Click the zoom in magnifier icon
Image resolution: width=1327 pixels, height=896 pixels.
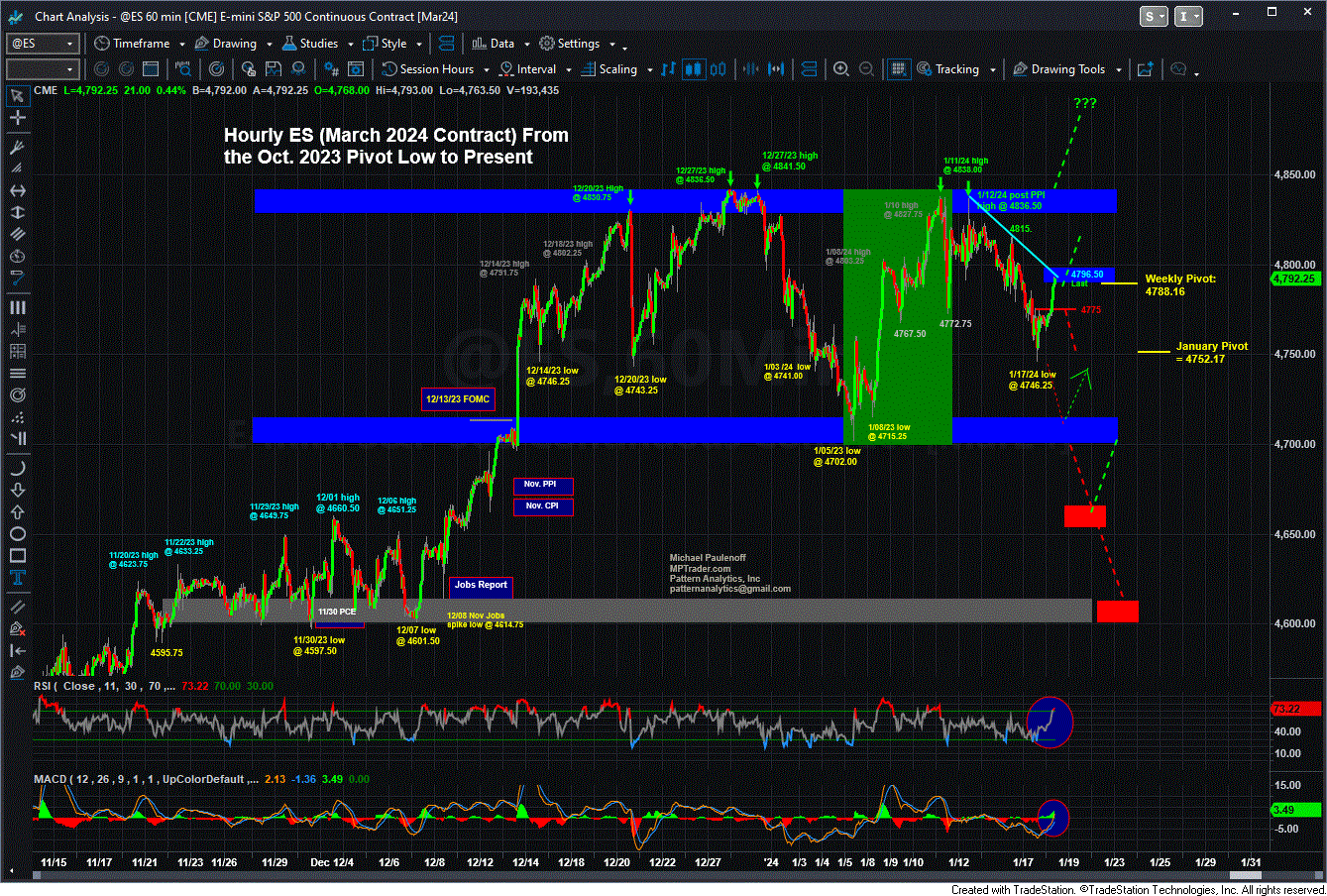pyautogui.click(x=841, y=69)
